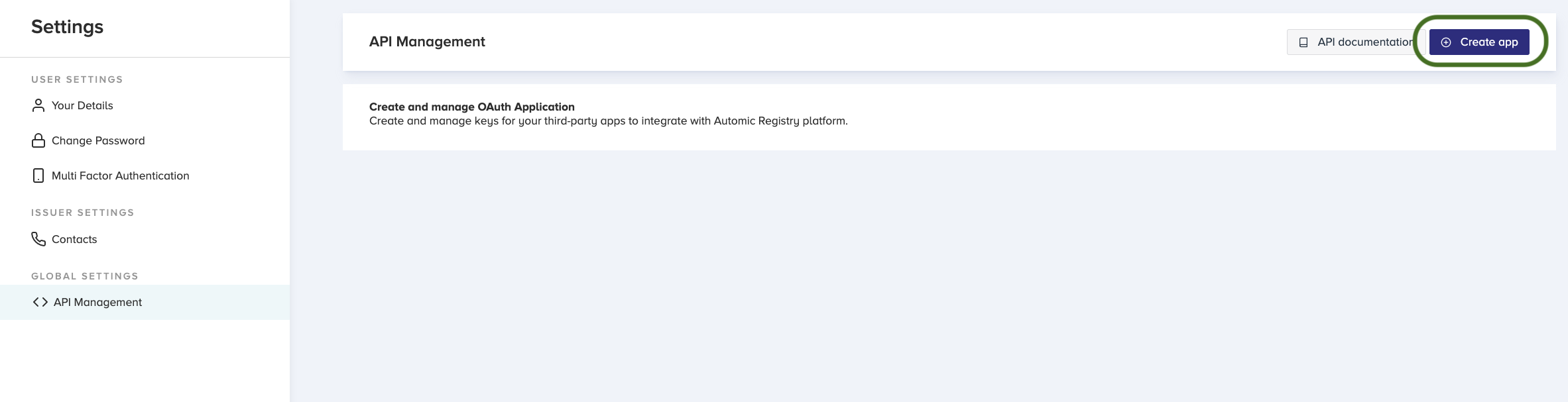Click the person icon beside Your Details
Viewport: 1568px width, 402px height.
[x=38, y=105]
